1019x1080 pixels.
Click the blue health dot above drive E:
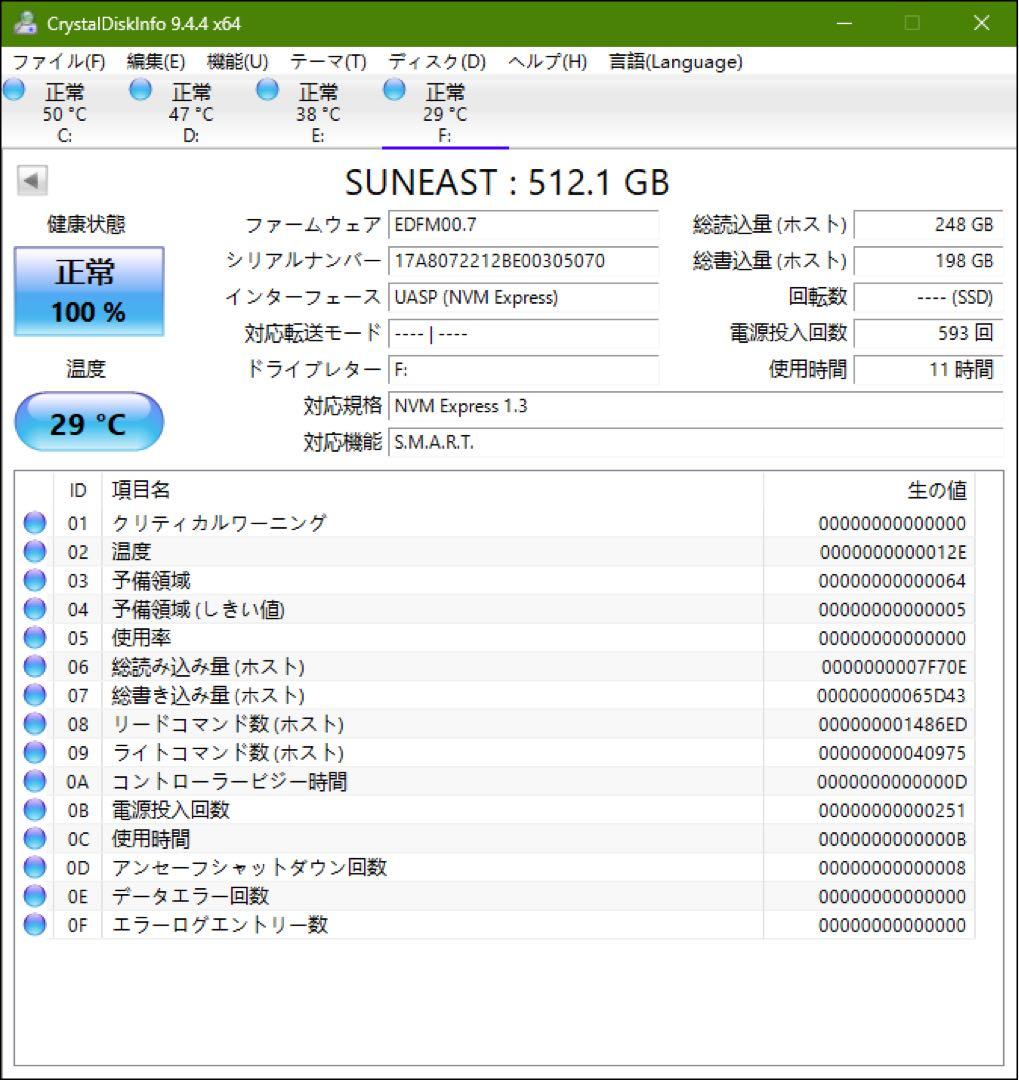(267, 89)
